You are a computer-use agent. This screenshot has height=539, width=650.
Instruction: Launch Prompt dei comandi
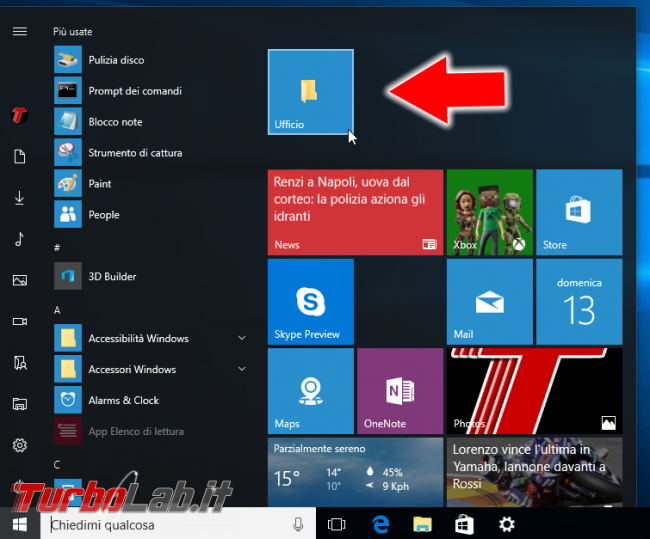point(151,91)
